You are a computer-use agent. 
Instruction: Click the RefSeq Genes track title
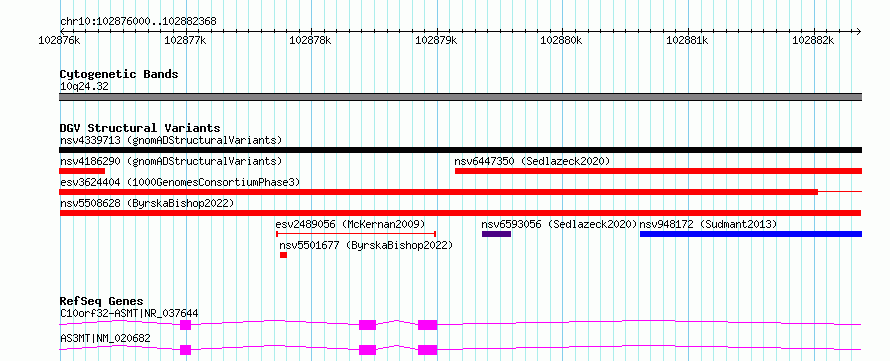(102, 301)
